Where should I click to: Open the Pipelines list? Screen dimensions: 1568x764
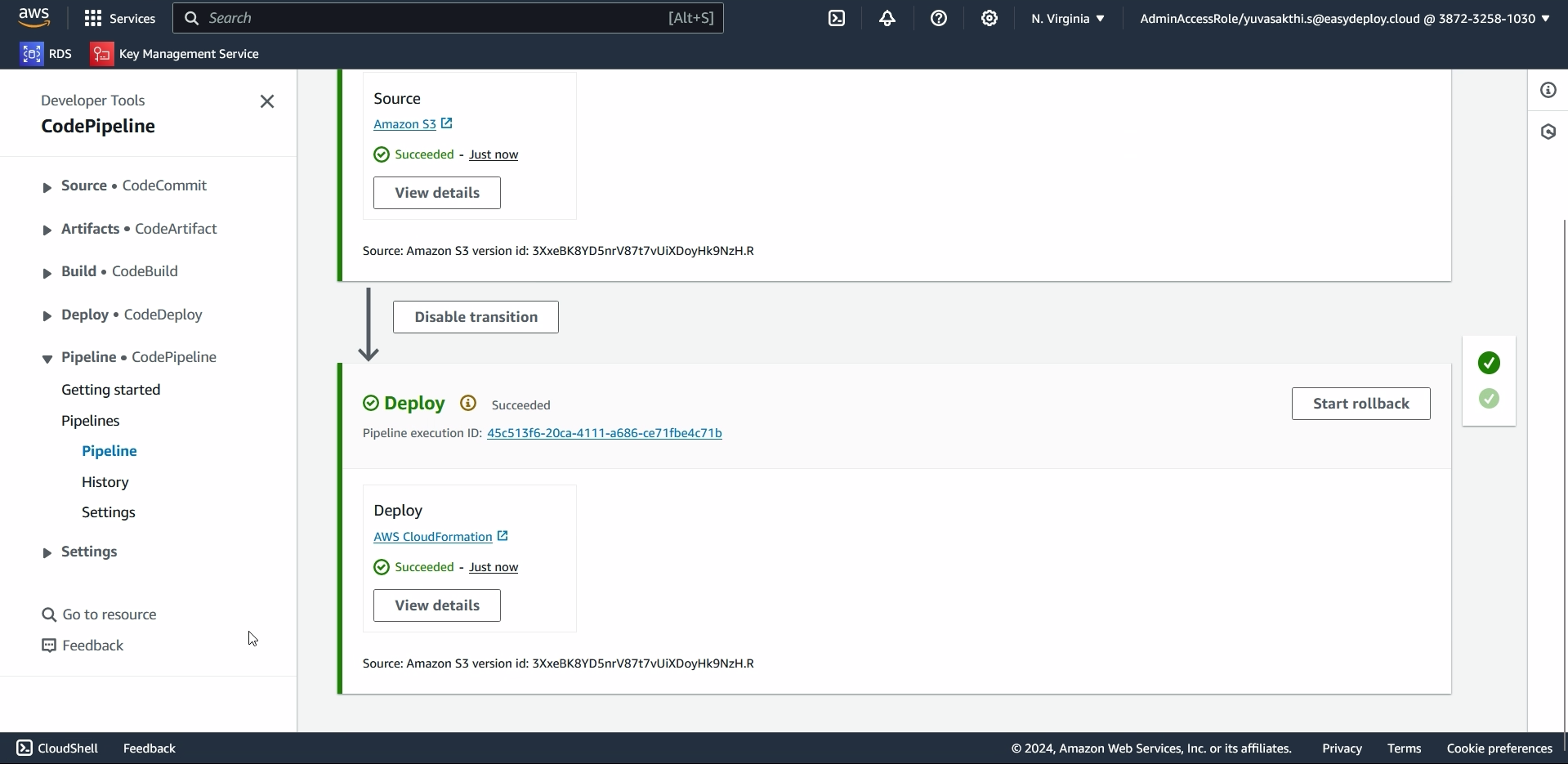coord(90,421)
